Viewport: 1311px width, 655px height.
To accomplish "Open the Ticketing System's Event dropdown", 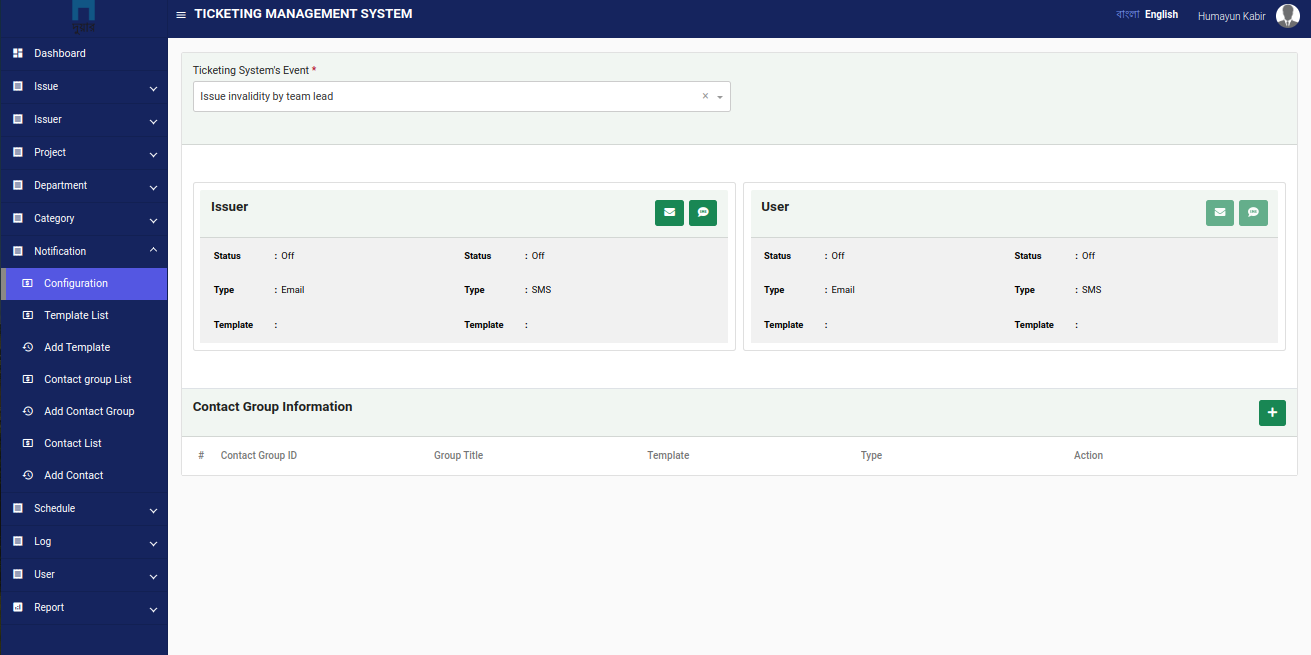I will coord(462,96).
